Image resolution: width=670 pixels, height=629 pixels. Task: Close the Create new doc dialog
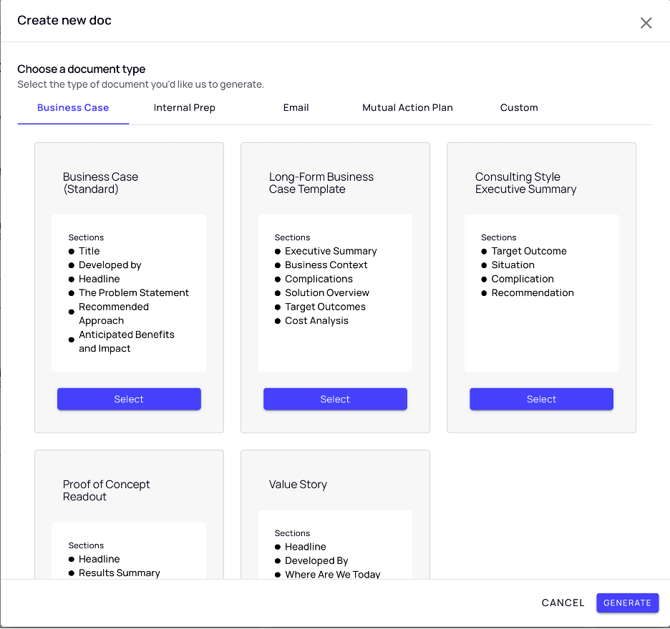[646, 23]
